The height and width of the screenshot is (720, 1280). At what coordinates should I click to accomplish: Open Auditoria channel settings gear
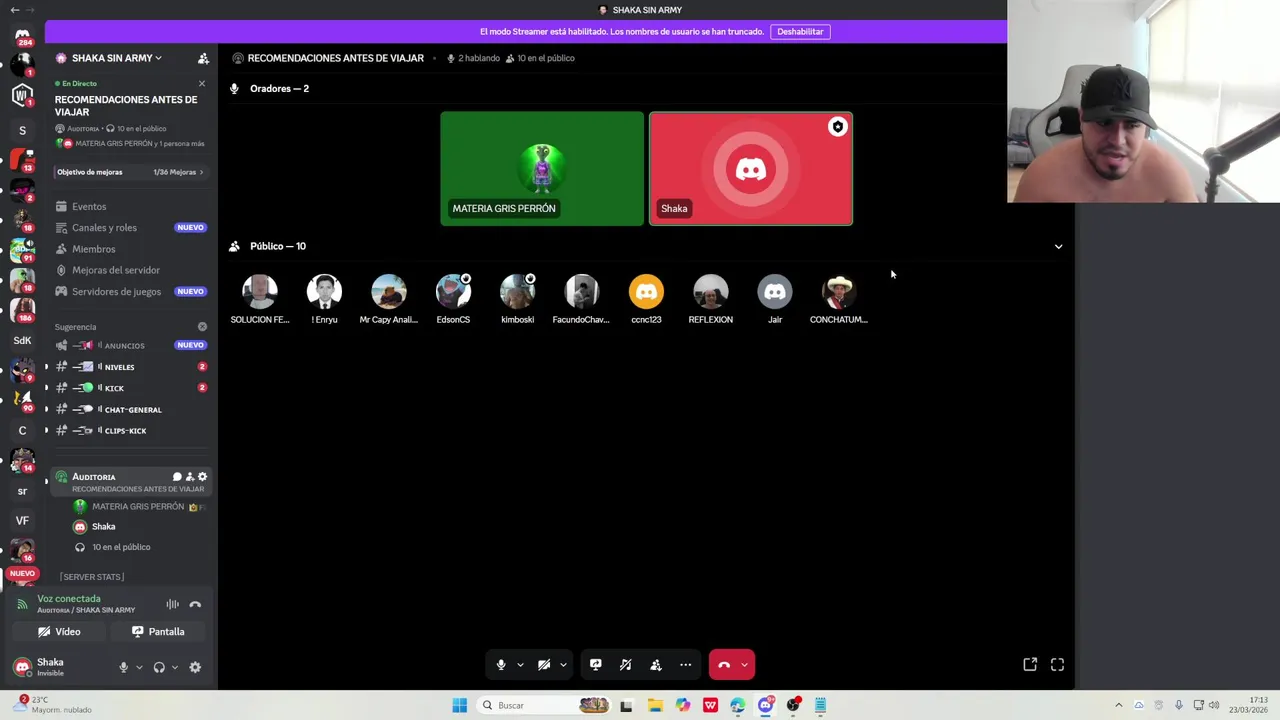pos(202,477)
